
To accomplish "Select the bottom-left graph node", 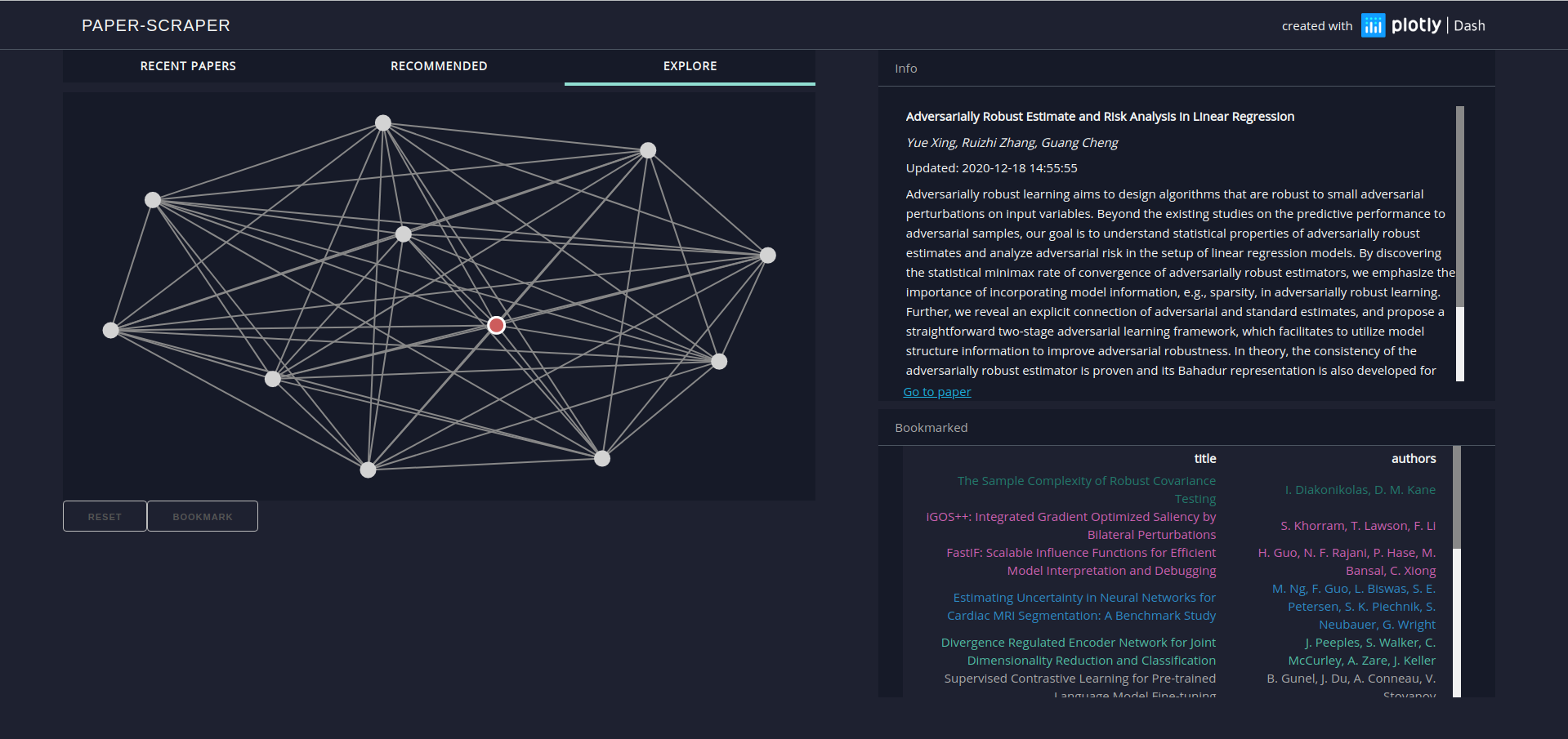I will [369, 470].
